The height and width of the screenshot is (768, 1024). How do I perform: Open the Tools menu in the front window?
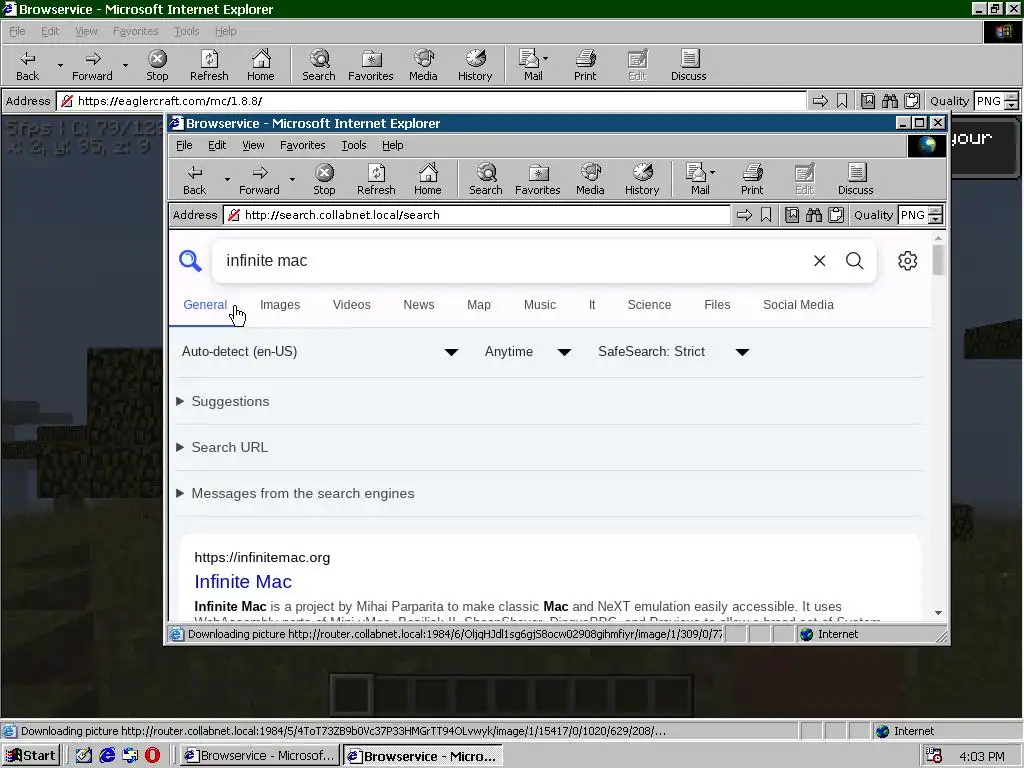click(353, 145)
